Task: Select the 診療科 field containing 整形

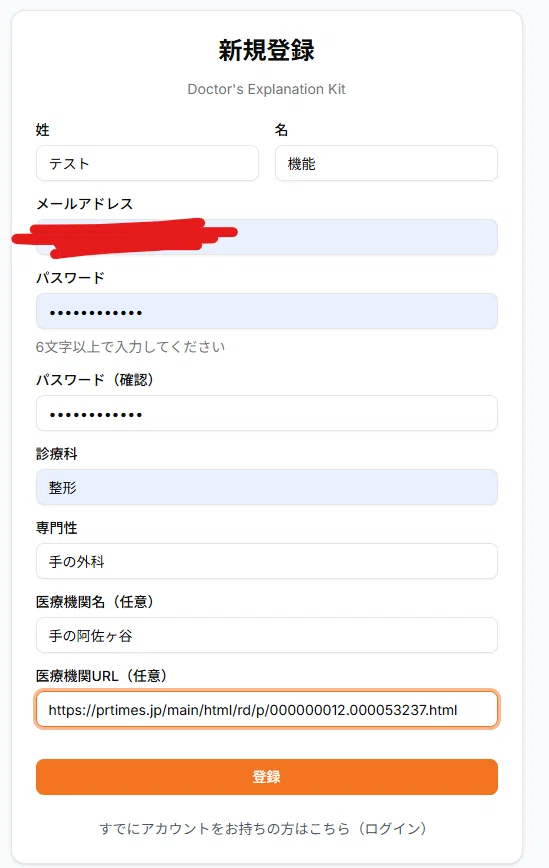Action: 267,487
